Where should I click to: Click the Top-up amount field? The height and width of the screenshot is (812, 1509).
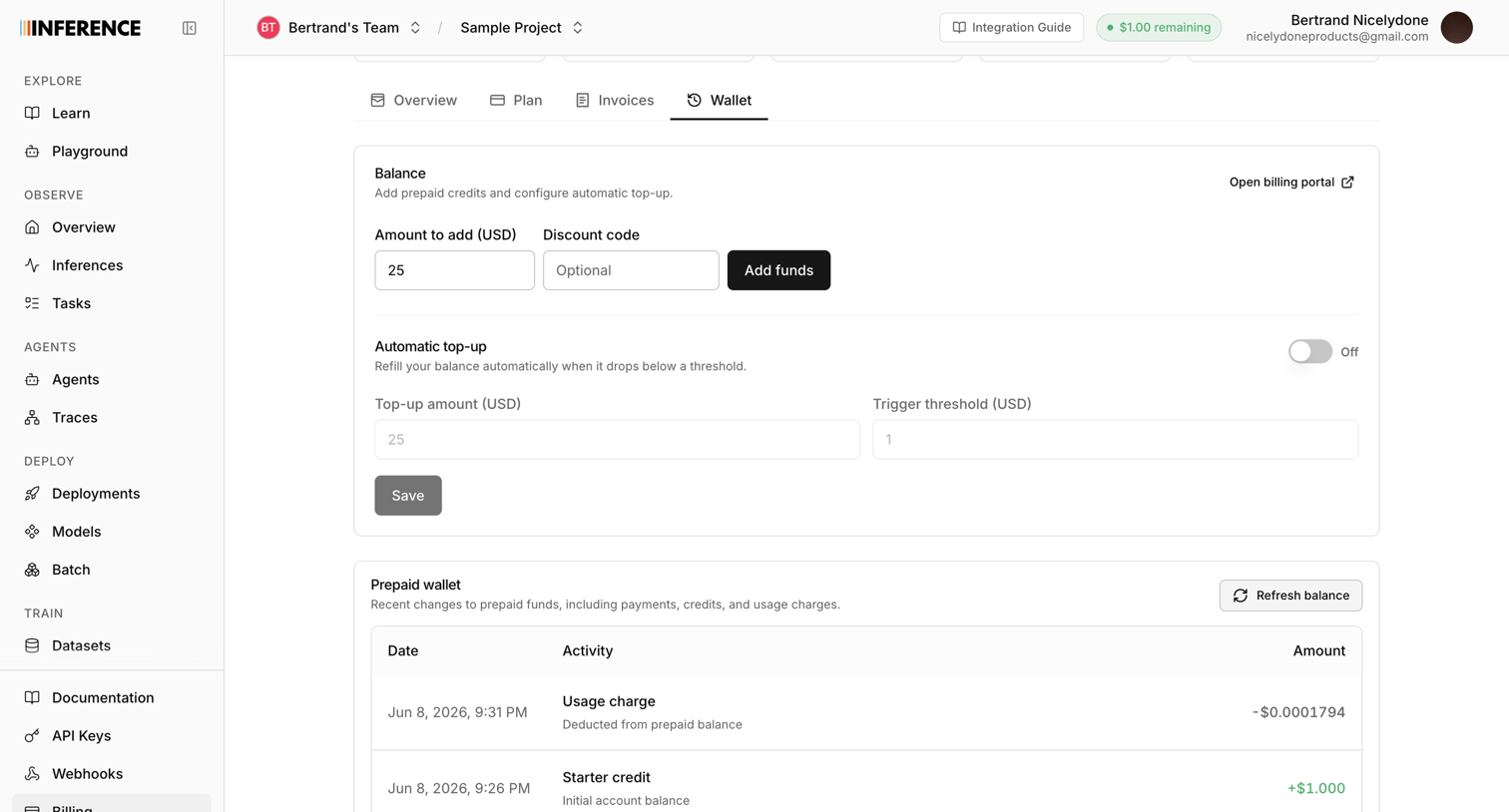point(617,439)
